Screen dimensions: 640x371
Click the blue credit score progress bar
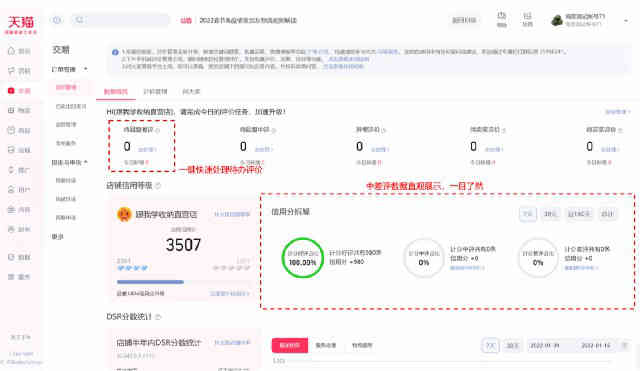[x=150, y=282]
